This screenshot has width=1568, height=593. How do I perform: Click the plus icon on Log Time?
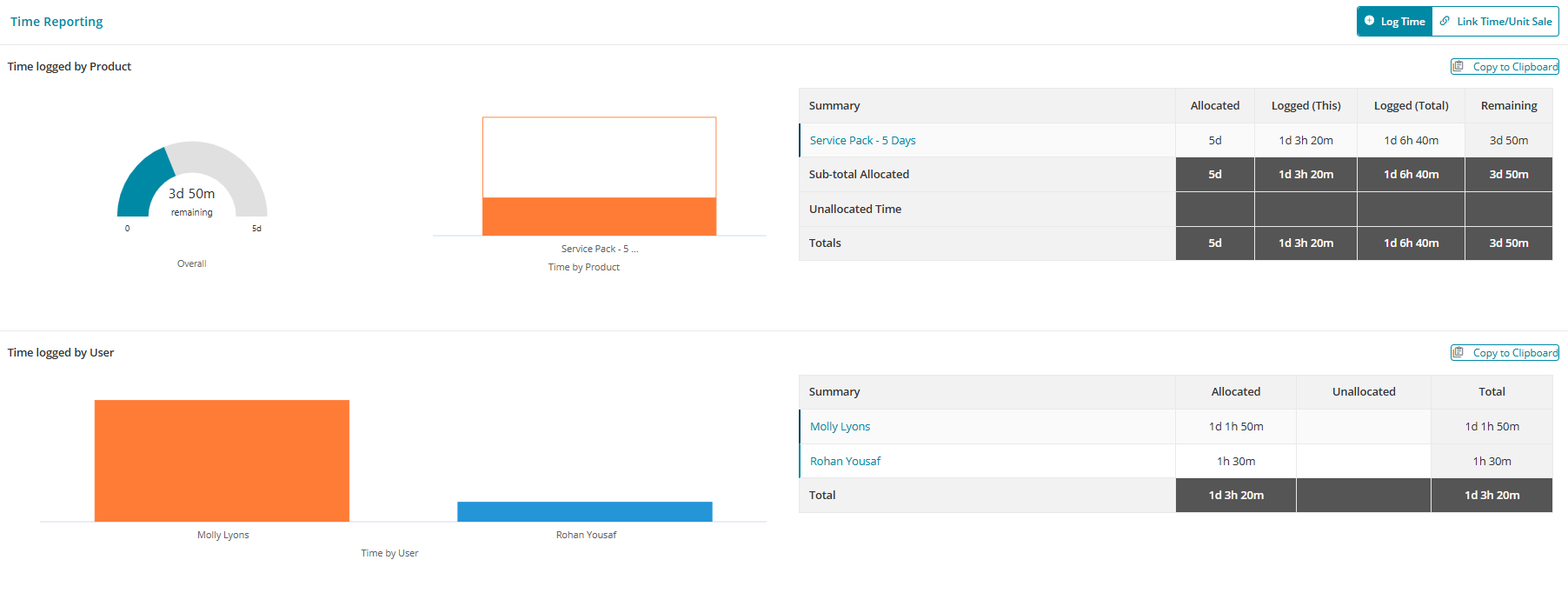point(1369,21)
